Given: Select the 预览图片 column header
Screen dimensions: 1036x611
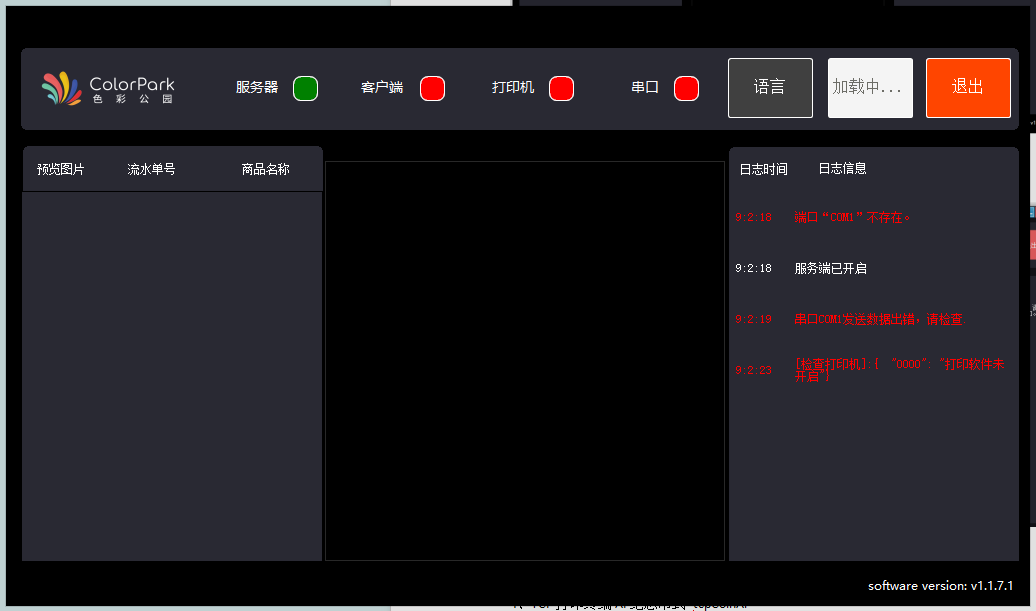Looking at the screenshot, I should 61,169.
